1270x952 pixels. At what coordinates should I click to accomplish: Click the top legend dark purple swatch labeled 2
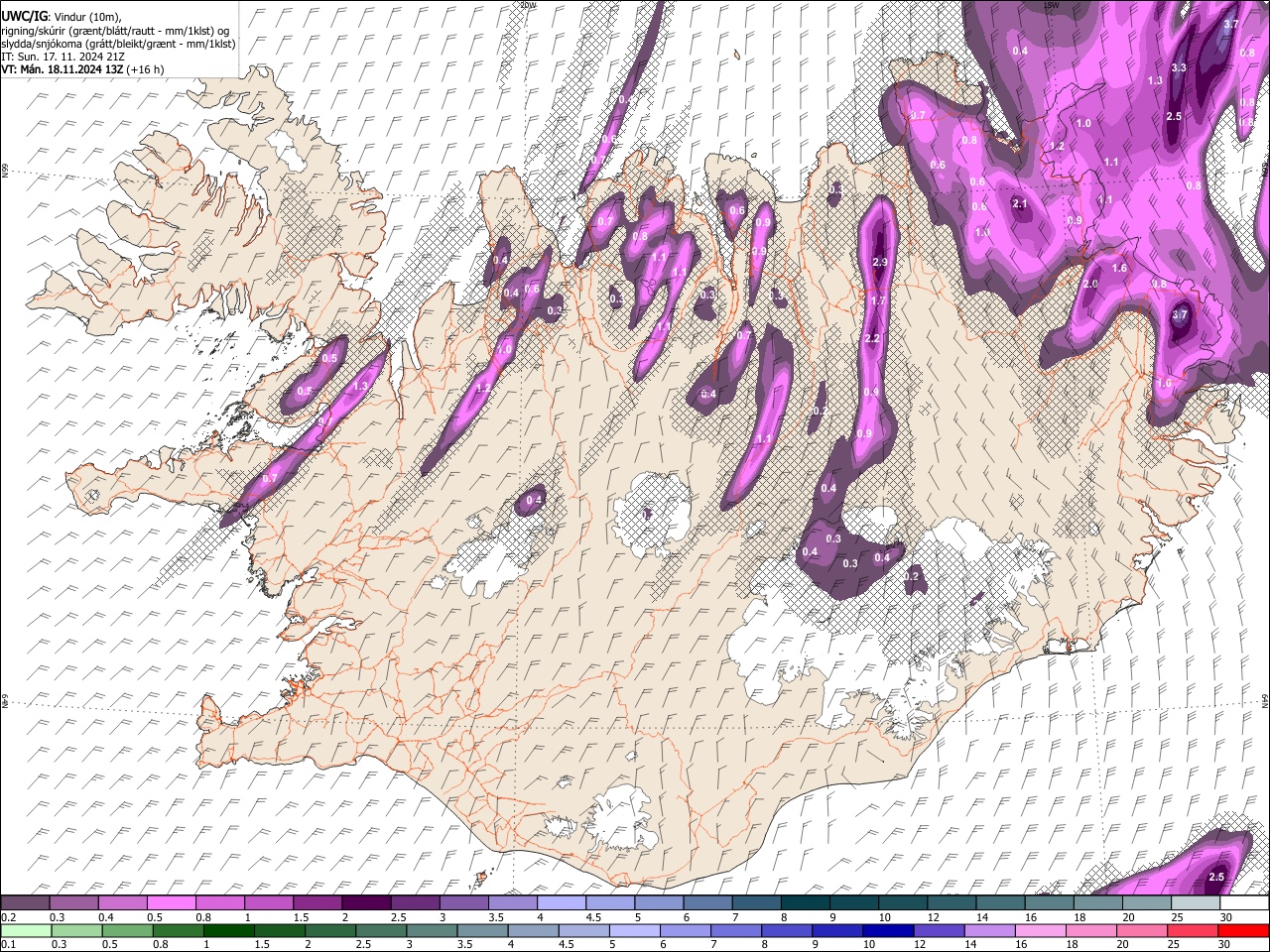click(x=366, y=903)
